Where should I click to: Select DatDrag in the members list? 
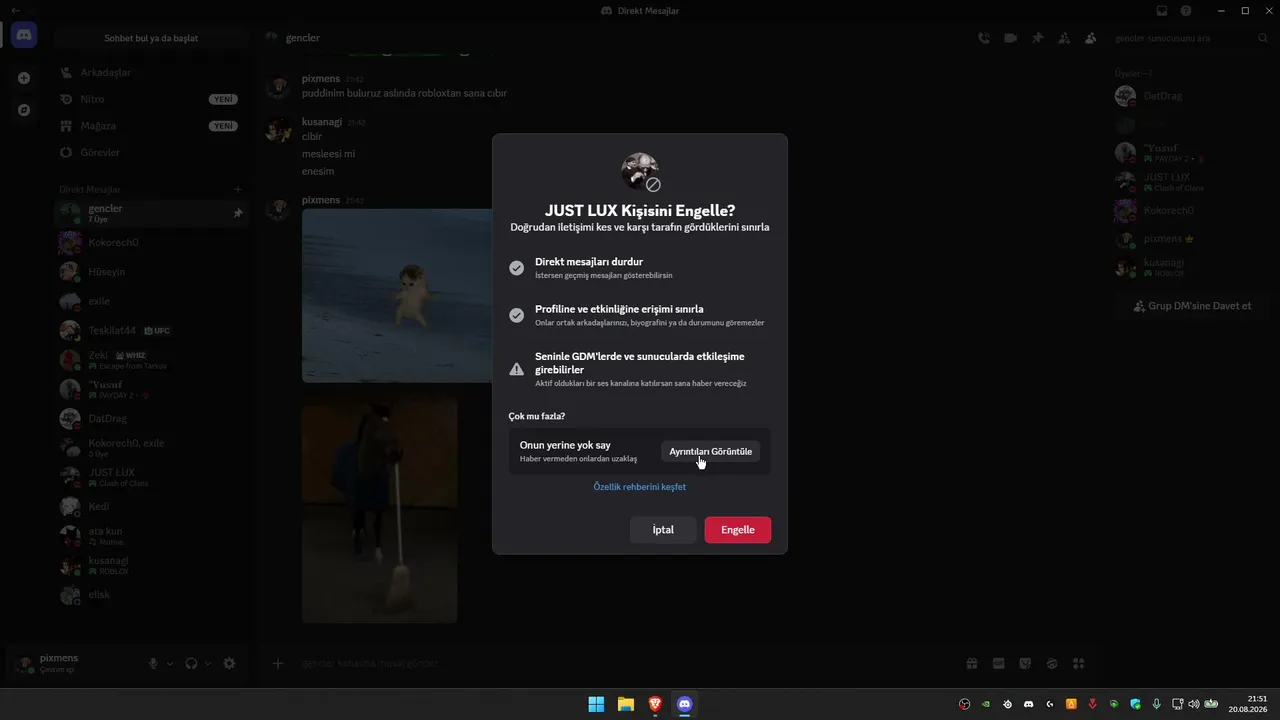(x=1190, y=96)
